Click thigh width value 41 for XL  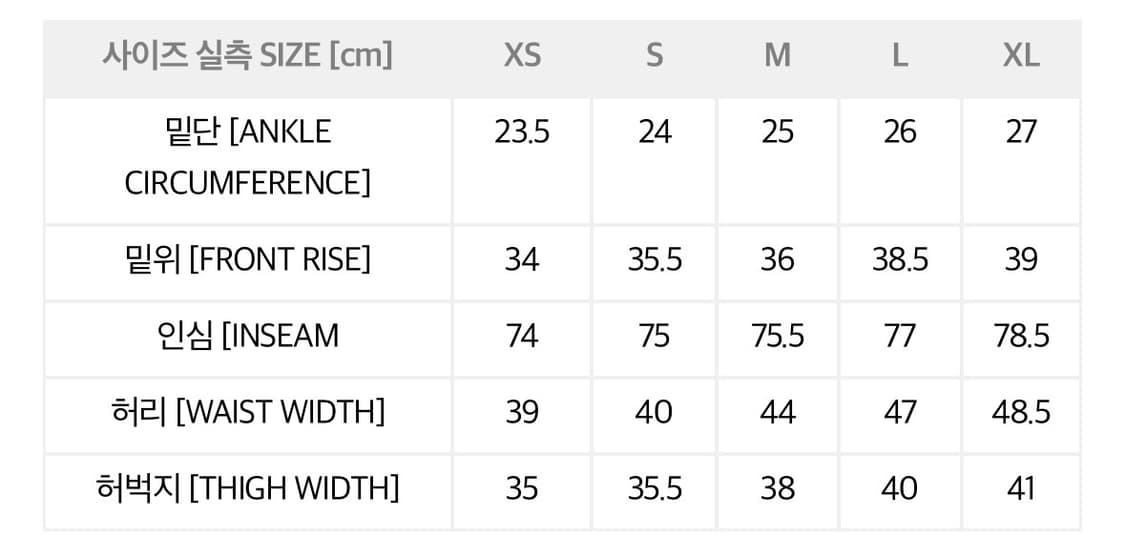tap(1021, 488)
